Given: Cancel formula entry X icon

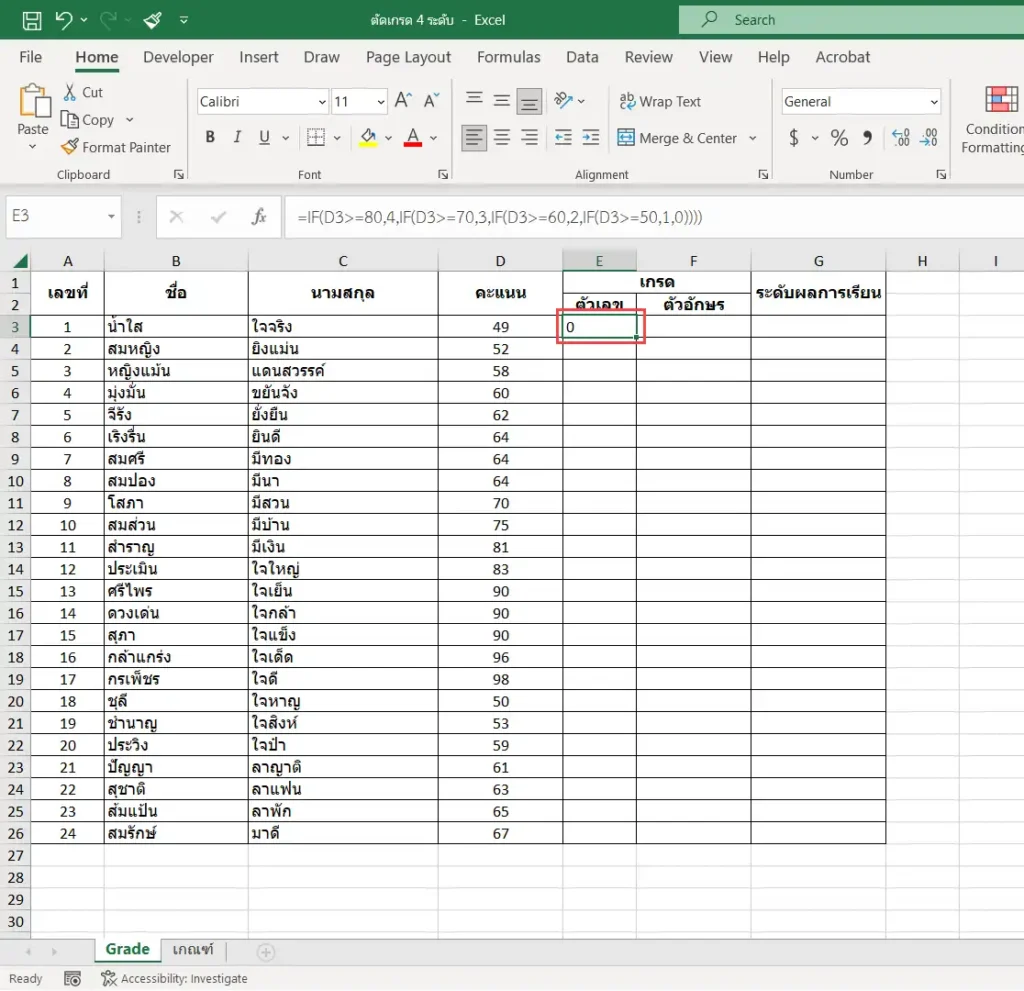Looking at the screenshot, I should pyautogui.click(x=176, y=216).
